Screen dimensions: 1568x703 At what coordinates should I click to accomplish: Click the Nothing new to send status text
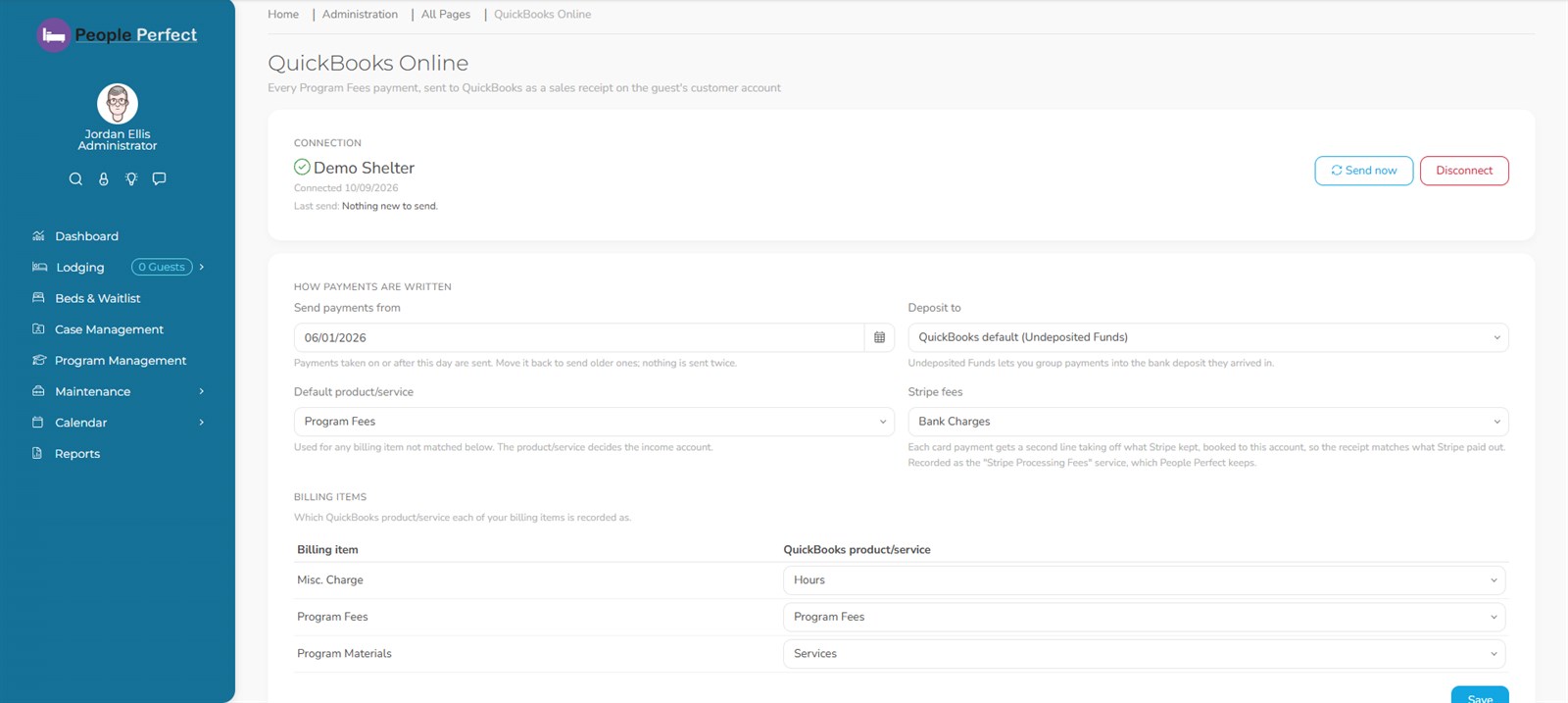389,207
